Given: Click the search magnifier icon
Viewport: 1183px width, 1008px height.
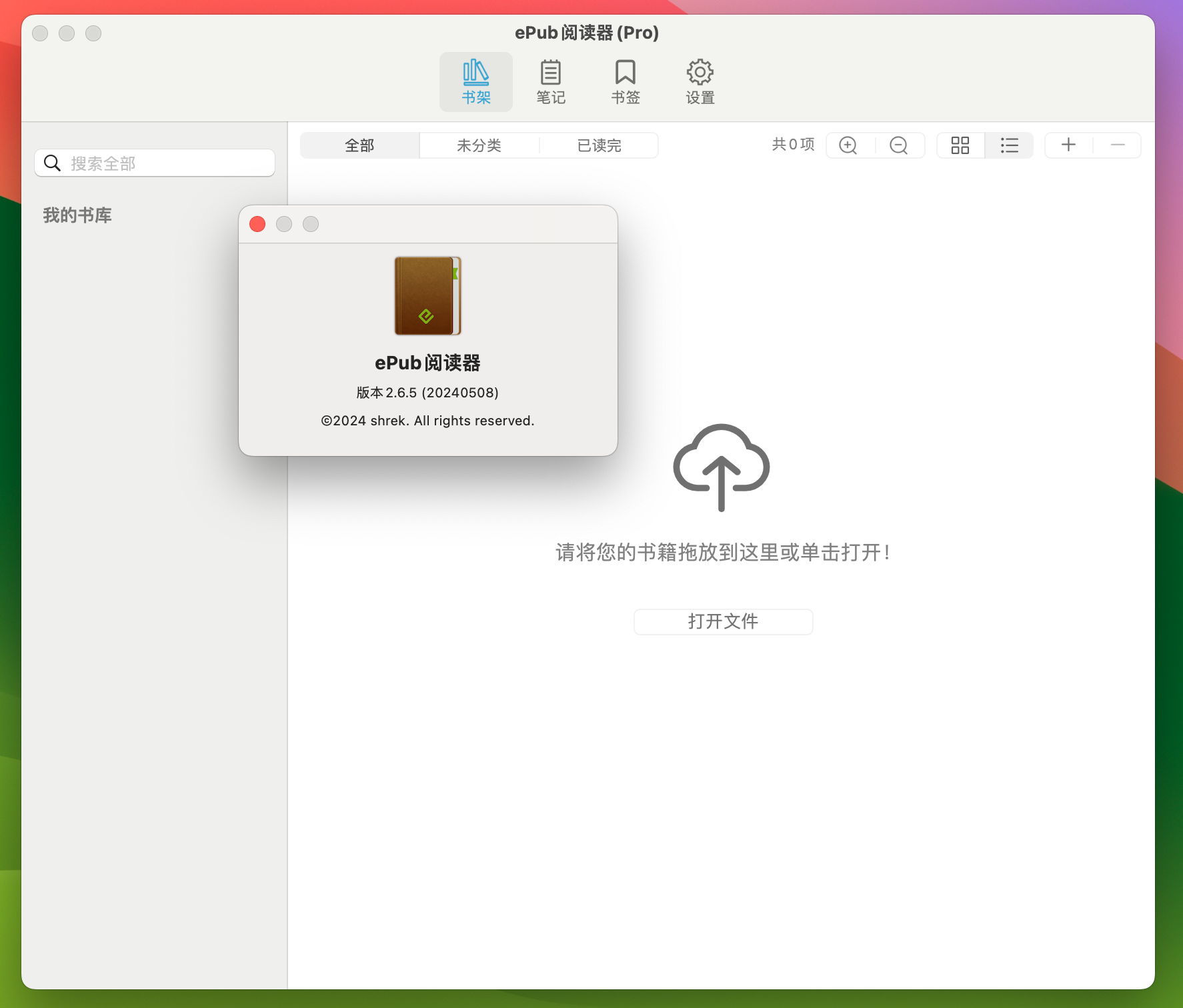Looking at the screenshot, I should coord(52,163).
